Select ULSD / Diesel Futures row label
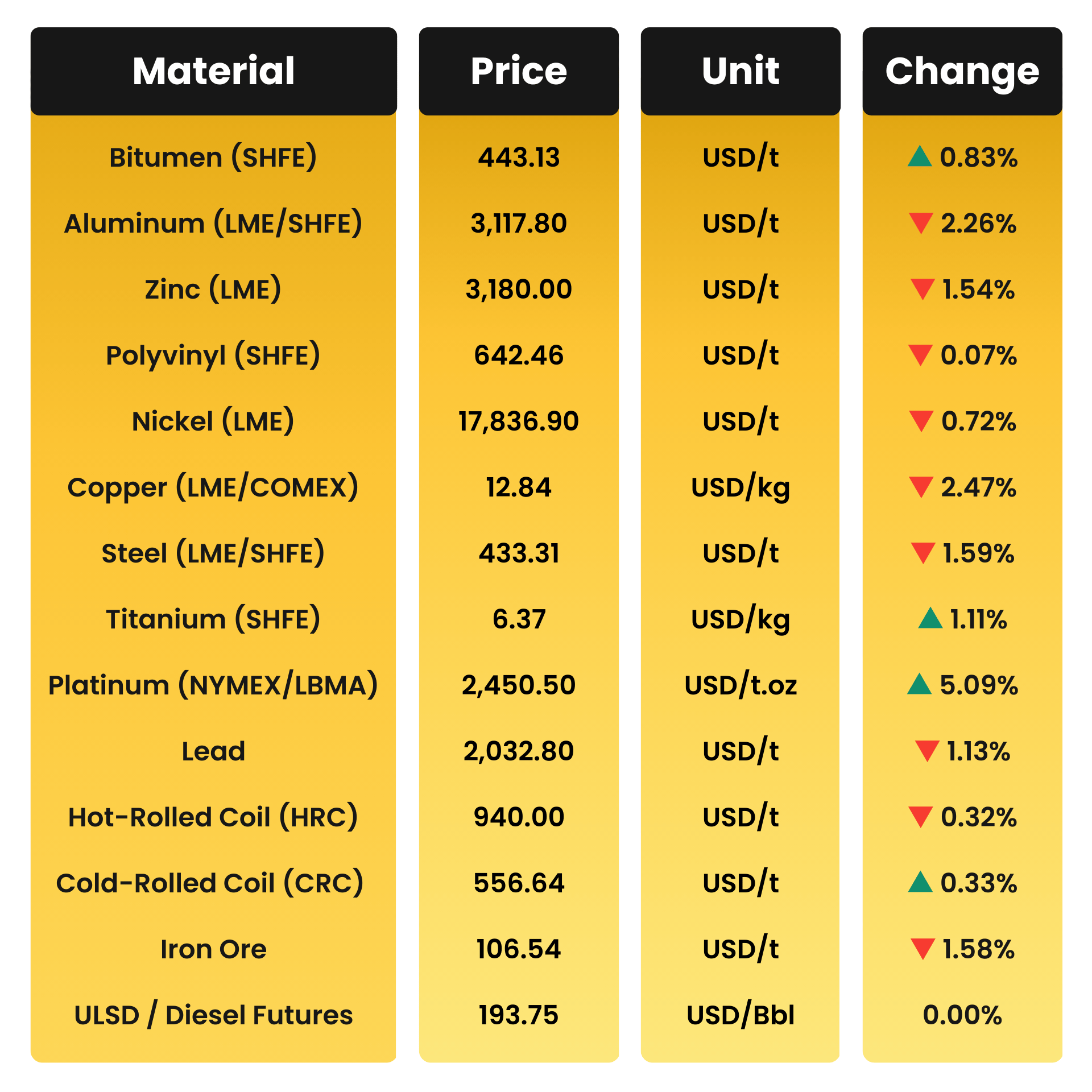This screenshot has width=1092, height=1092. [x=213, y=1015]
